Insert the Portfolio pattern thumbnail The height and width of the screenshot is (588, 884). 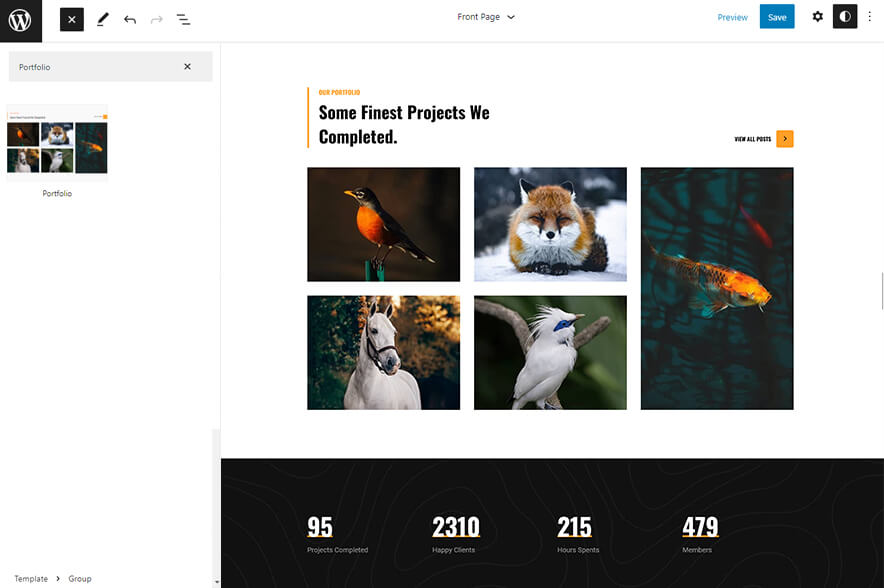[x=57, y=140]
